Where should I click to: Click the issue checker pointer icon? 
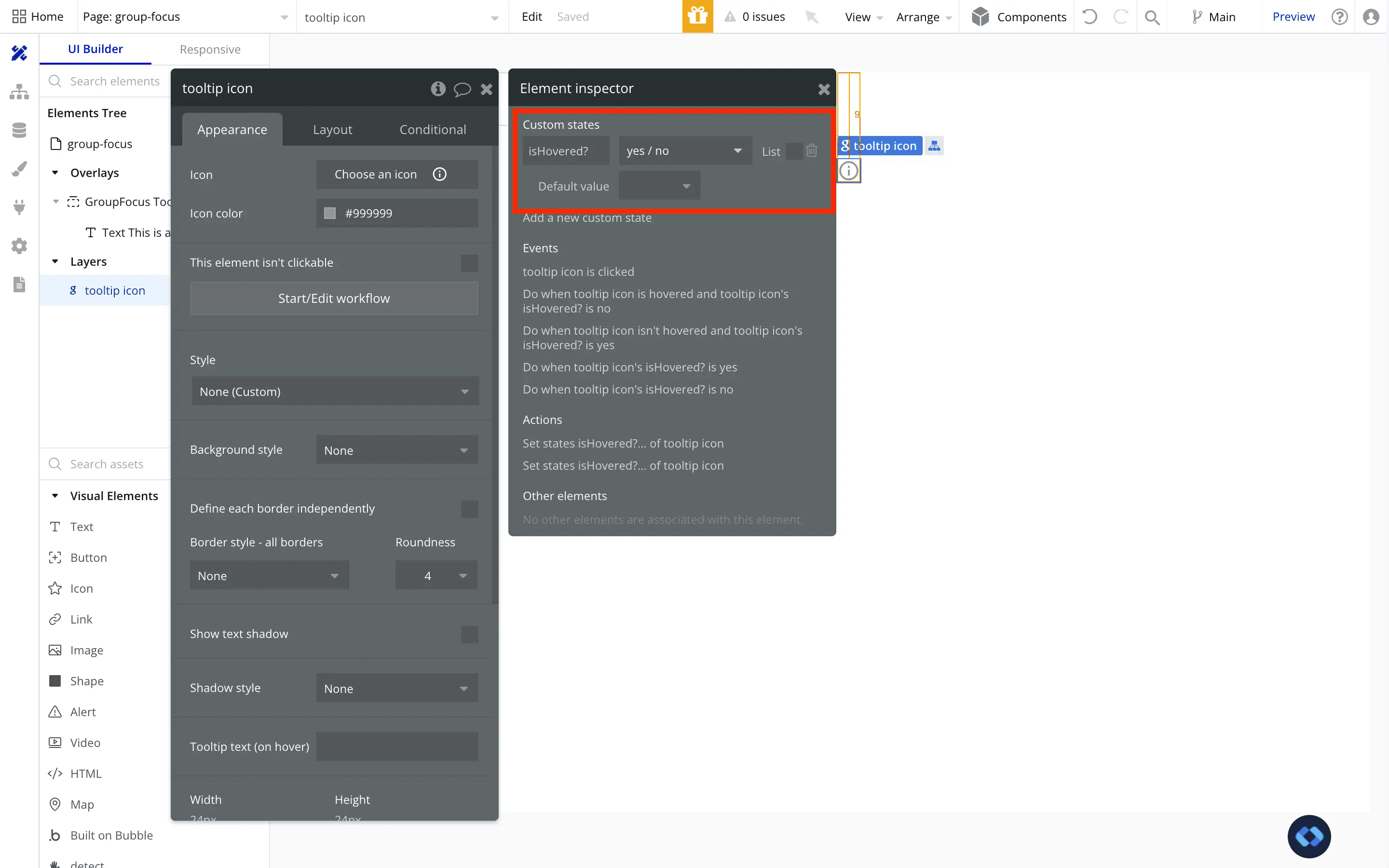pos(812,17)
